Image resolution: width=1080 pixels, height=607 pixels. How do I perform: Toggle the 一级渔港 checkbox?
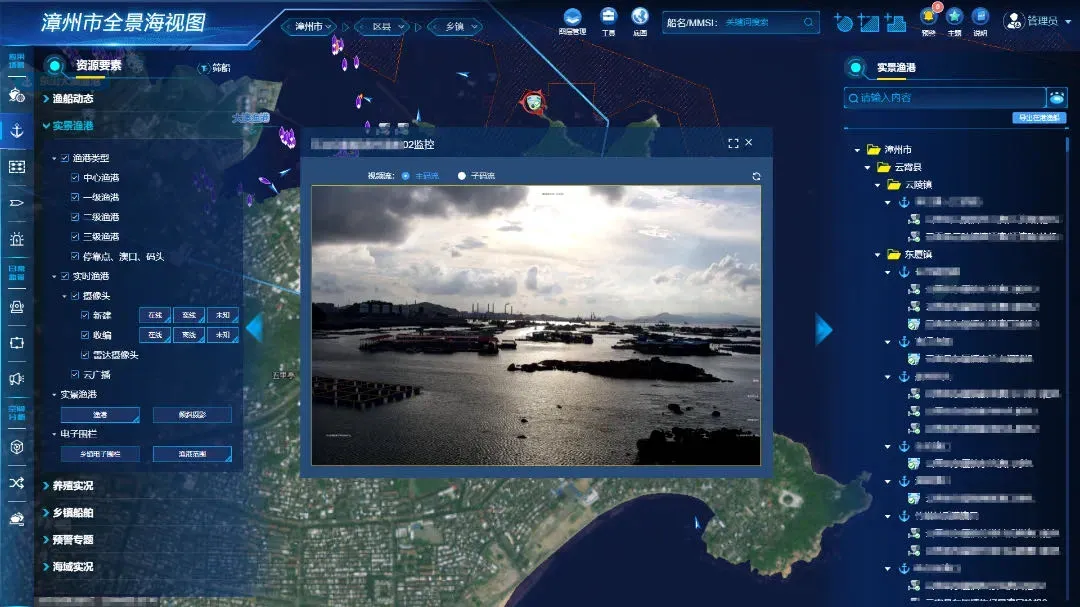(75, 197)
